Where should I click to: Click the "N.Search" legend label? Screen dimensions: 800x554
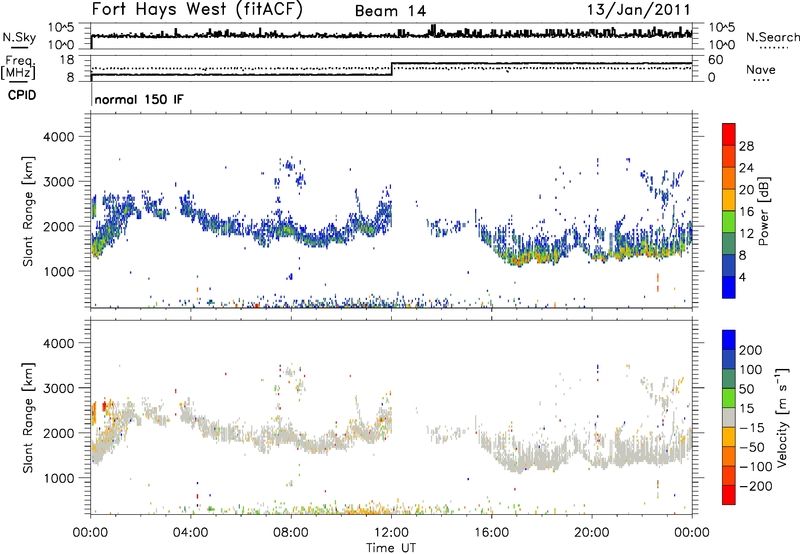click(772, 37)
